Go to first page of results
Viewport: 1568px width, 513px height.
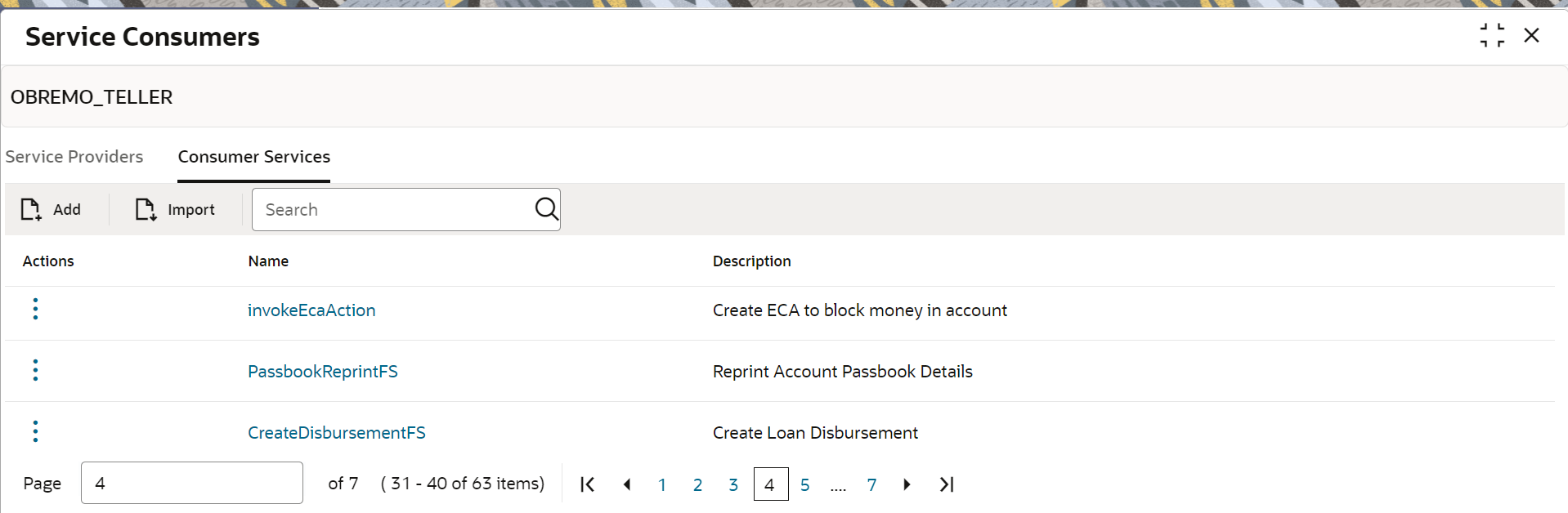pyautogui.click(x=587, y=484)
